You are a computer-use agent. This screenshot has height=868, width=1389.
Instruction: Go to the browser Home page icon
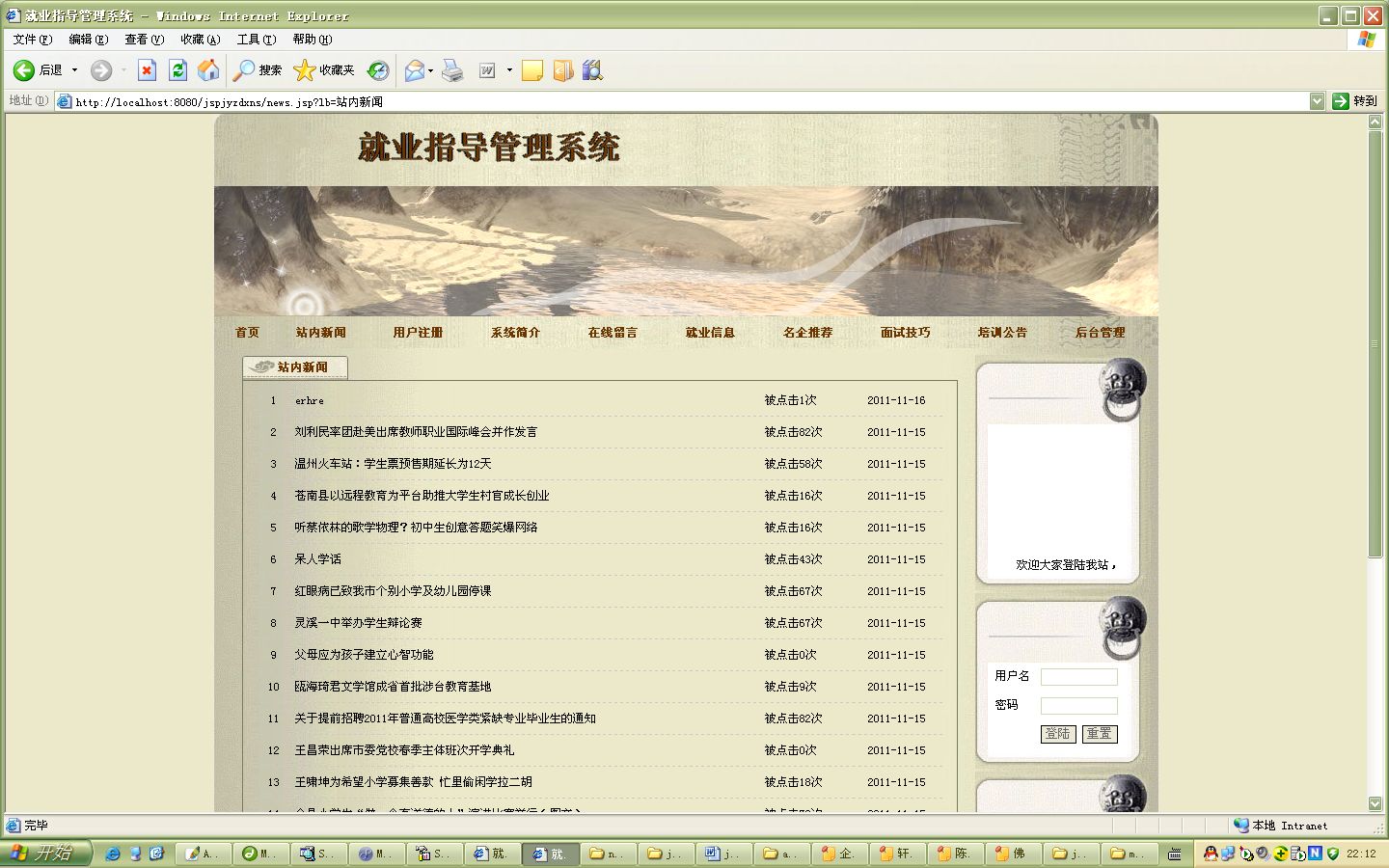208,70
